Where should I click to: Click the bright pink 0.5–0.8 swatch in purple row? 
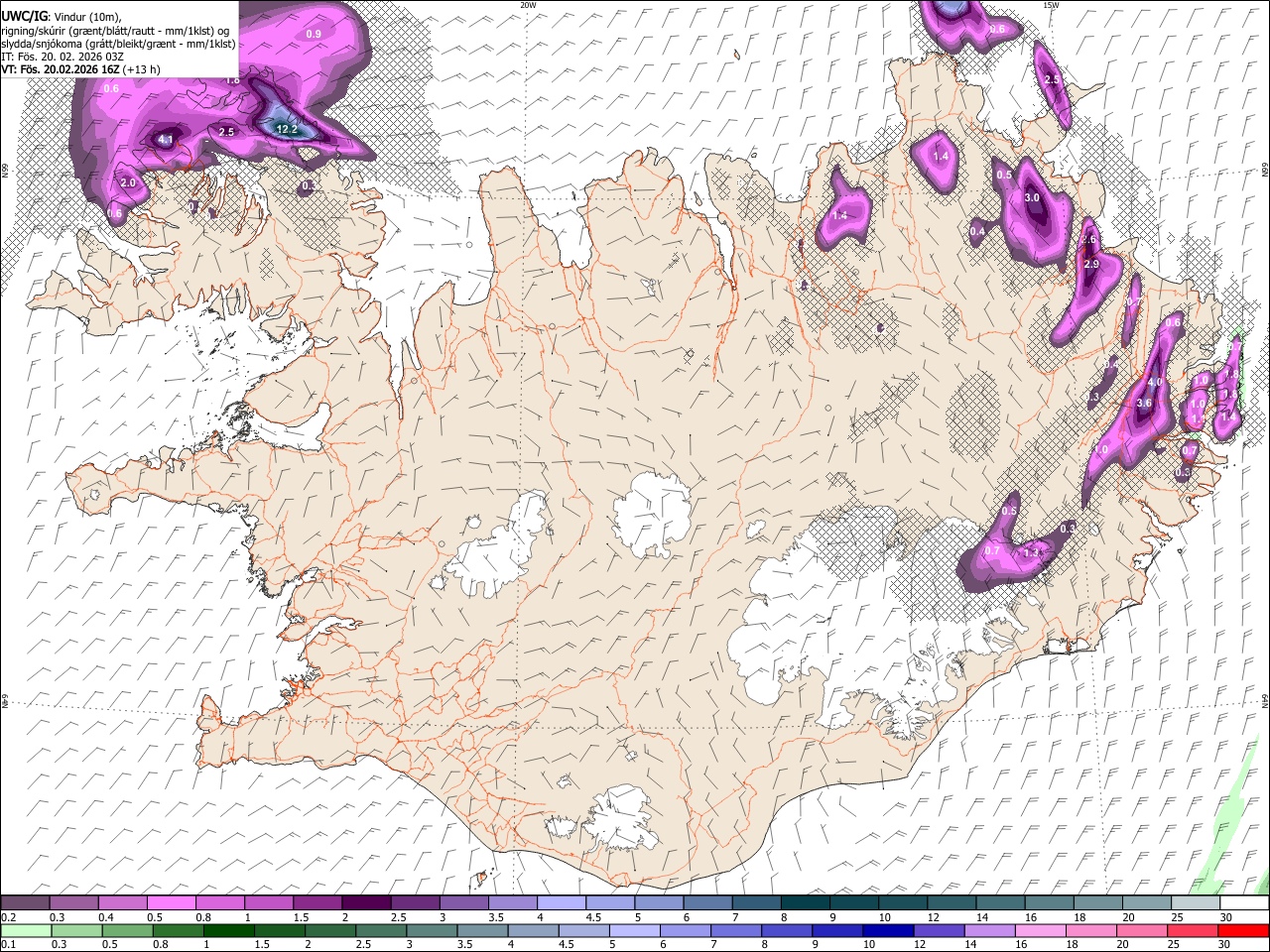pos(171,903)
